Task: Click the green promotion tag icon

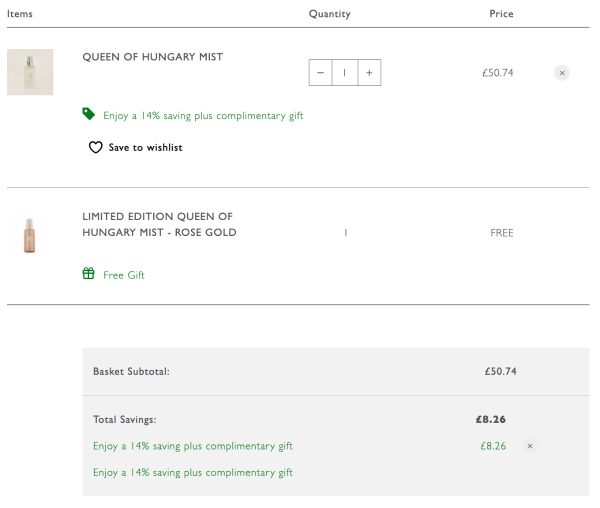Action: [x=89, y=115]
